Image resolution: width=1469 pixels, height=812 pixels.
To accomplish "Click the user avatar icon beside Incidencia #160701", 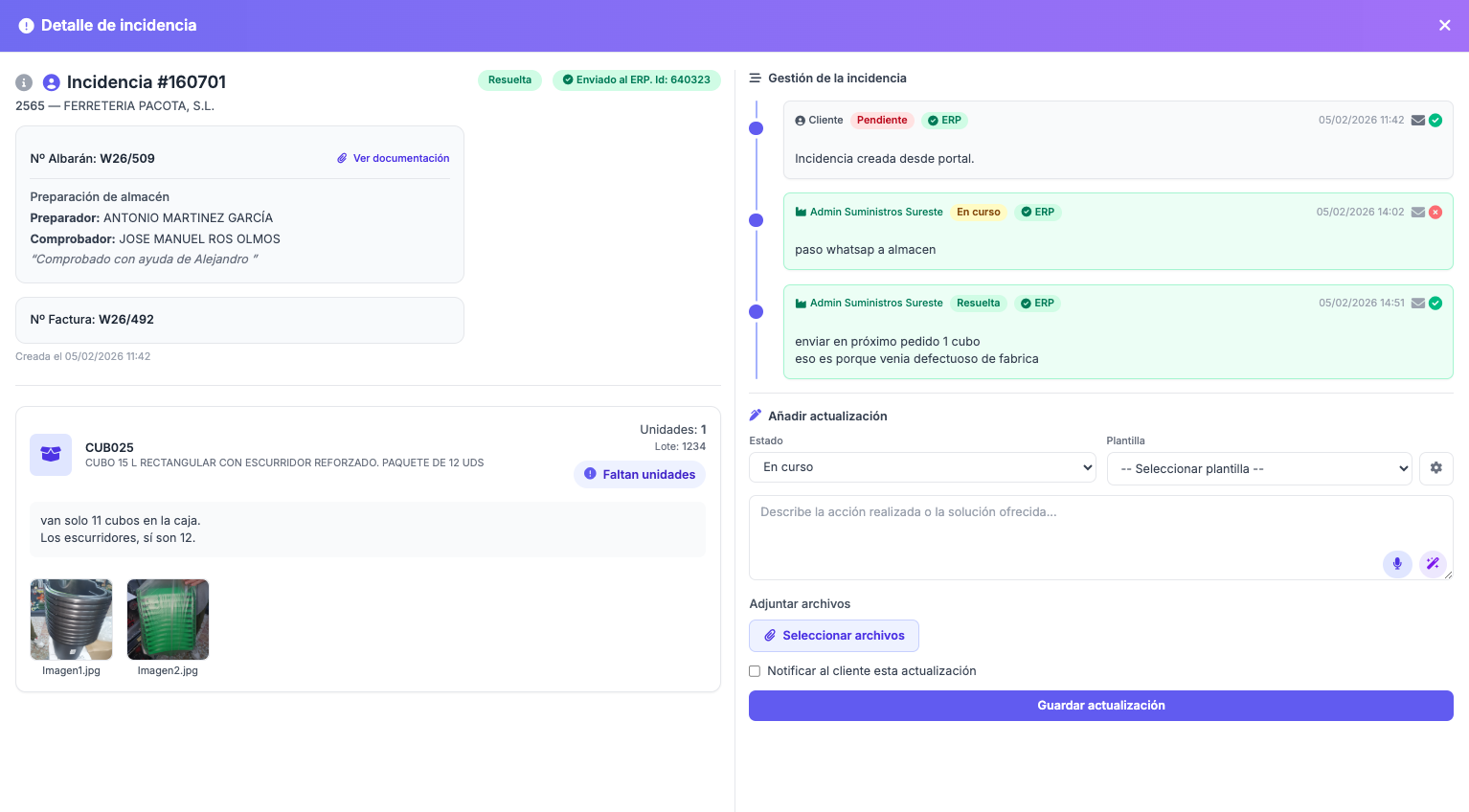I will point(52,82).
